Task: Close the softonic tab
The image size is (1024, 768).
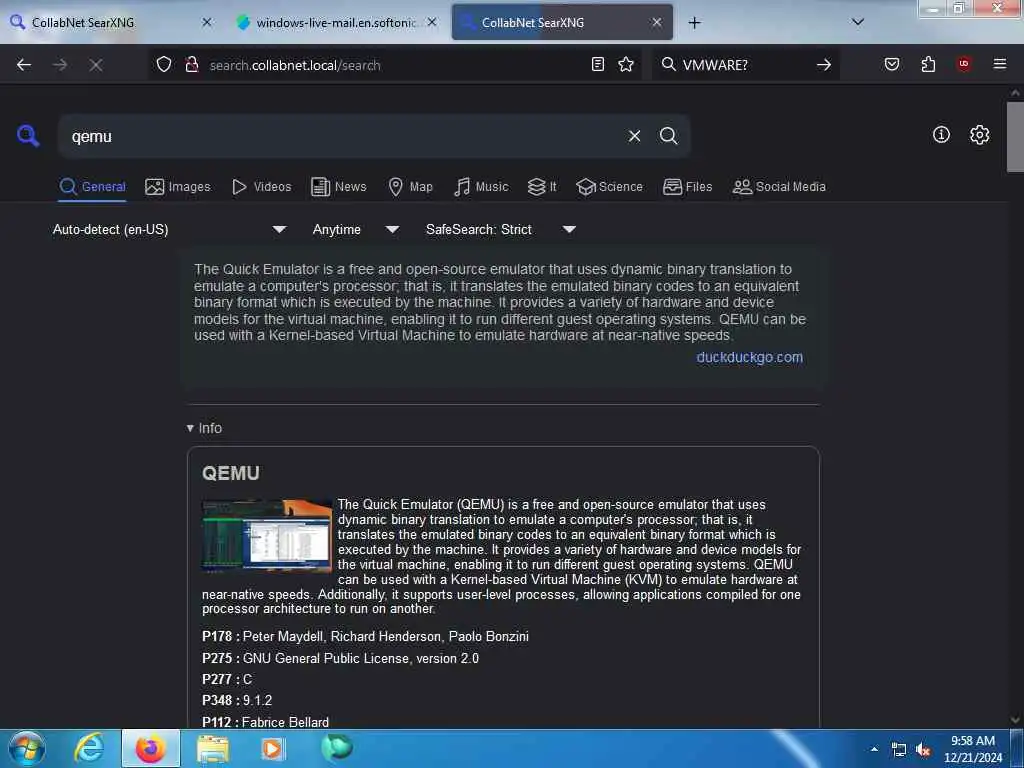Action: coord(432,22)
